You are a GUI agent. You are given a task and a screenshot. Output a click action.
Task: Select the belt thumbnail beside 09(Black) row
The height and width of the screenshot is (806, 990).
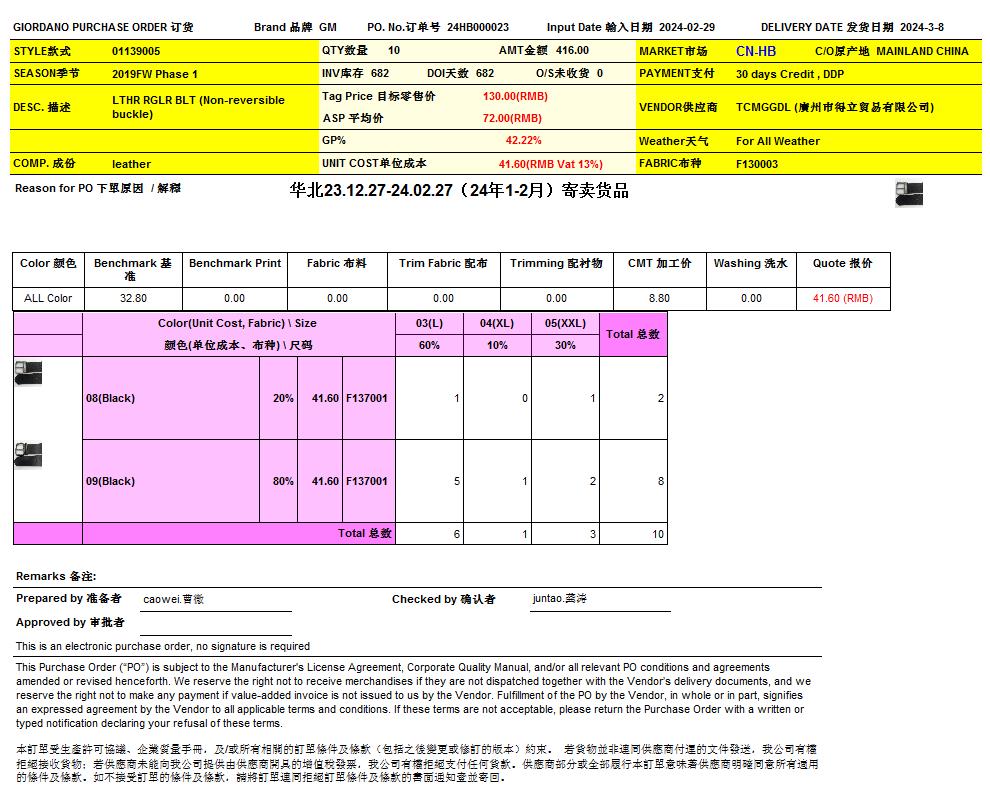[x=28, y=455]
